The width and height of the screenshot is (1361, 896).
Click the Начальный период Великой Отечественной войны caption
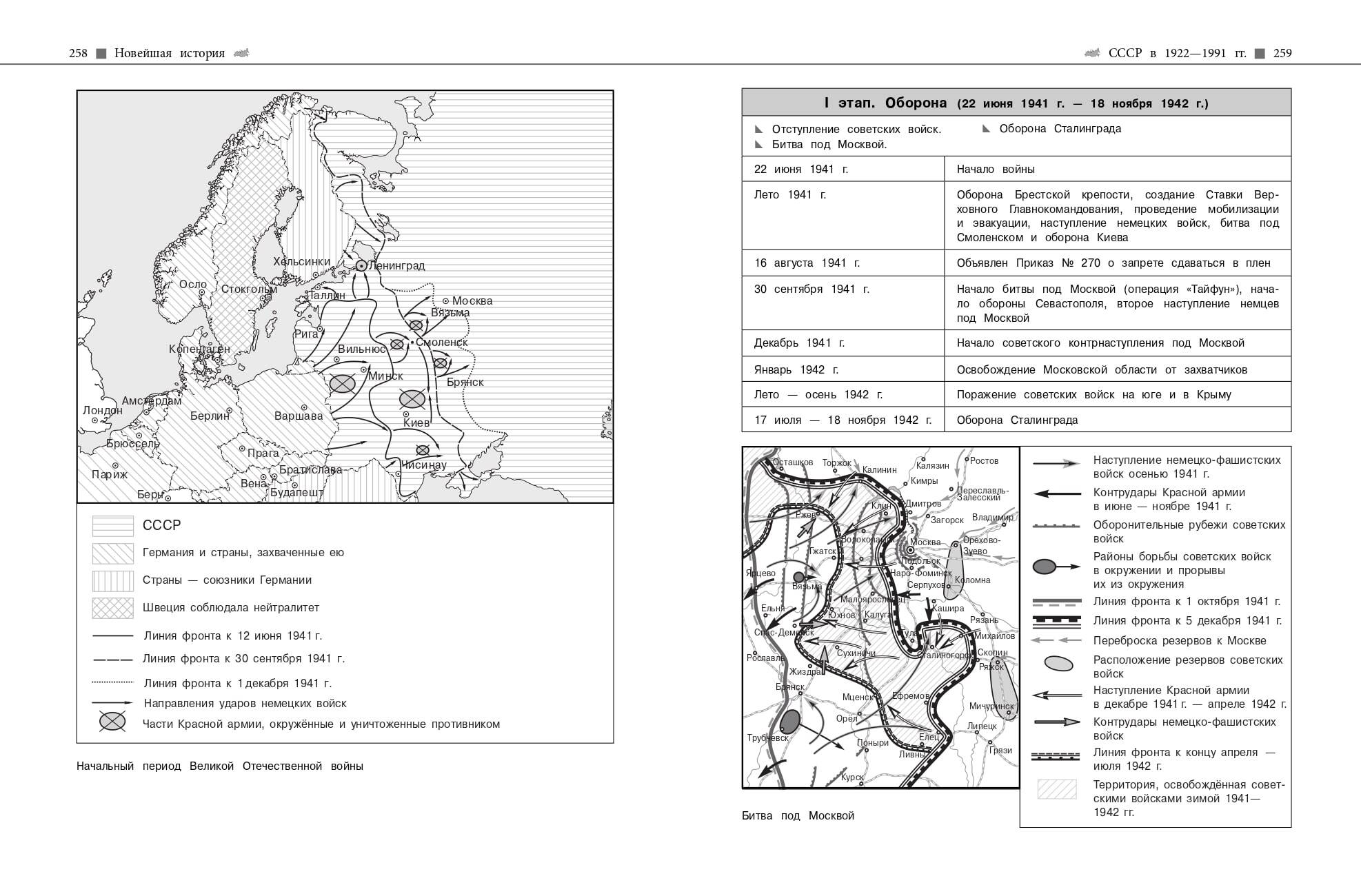220,766
